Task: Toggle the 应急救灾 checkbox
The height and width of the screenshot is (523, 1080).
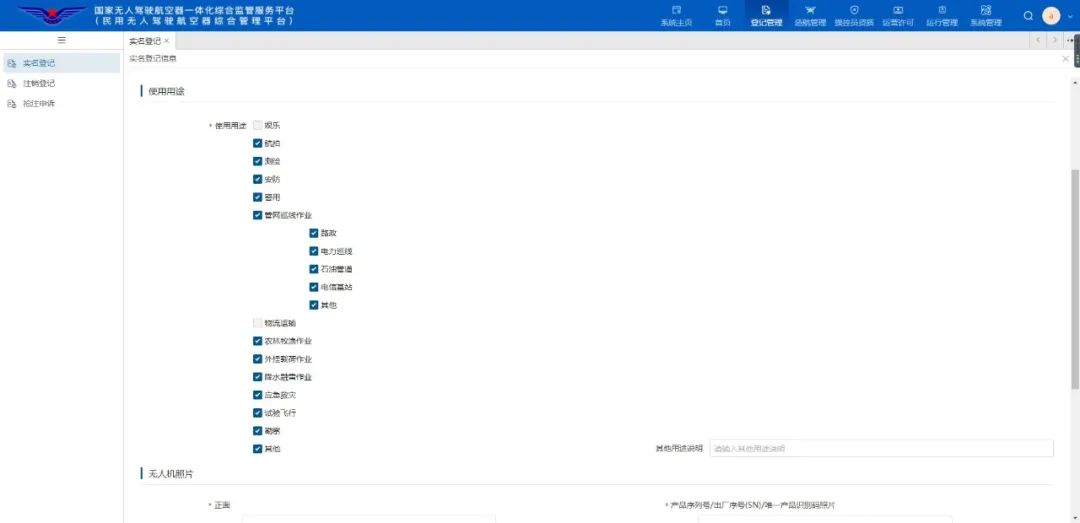Action: click(x=258, y=395)
